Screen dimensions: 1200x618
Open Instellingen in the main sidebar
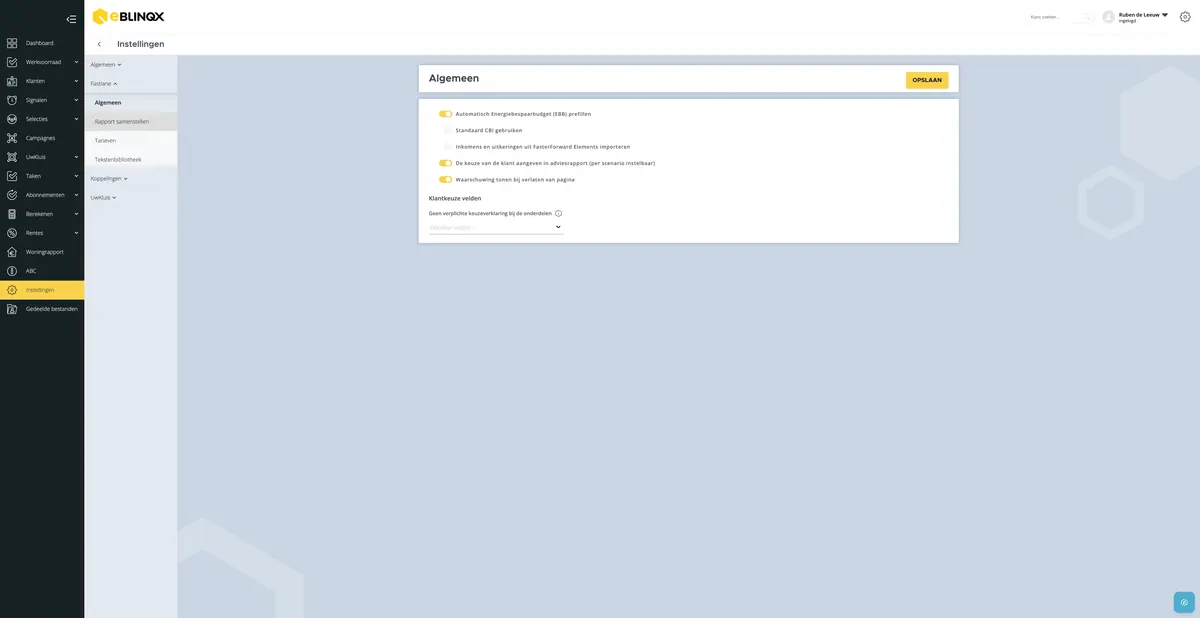(x=42, y=290)
